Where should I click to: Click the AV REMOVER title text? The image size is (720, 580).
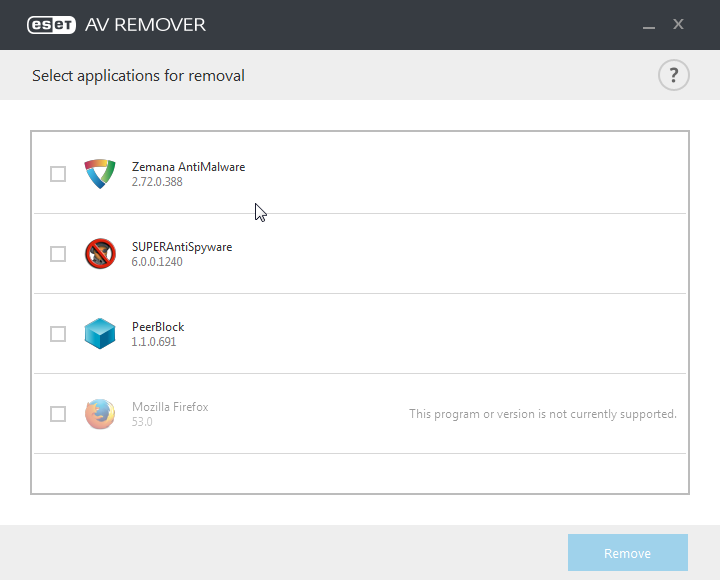coord(146,25)
